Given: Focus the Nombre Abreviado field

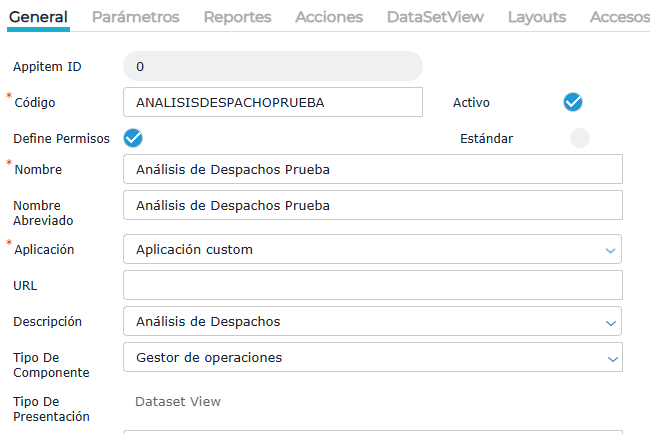Looking at the screenshot, I should pos(372,205).
